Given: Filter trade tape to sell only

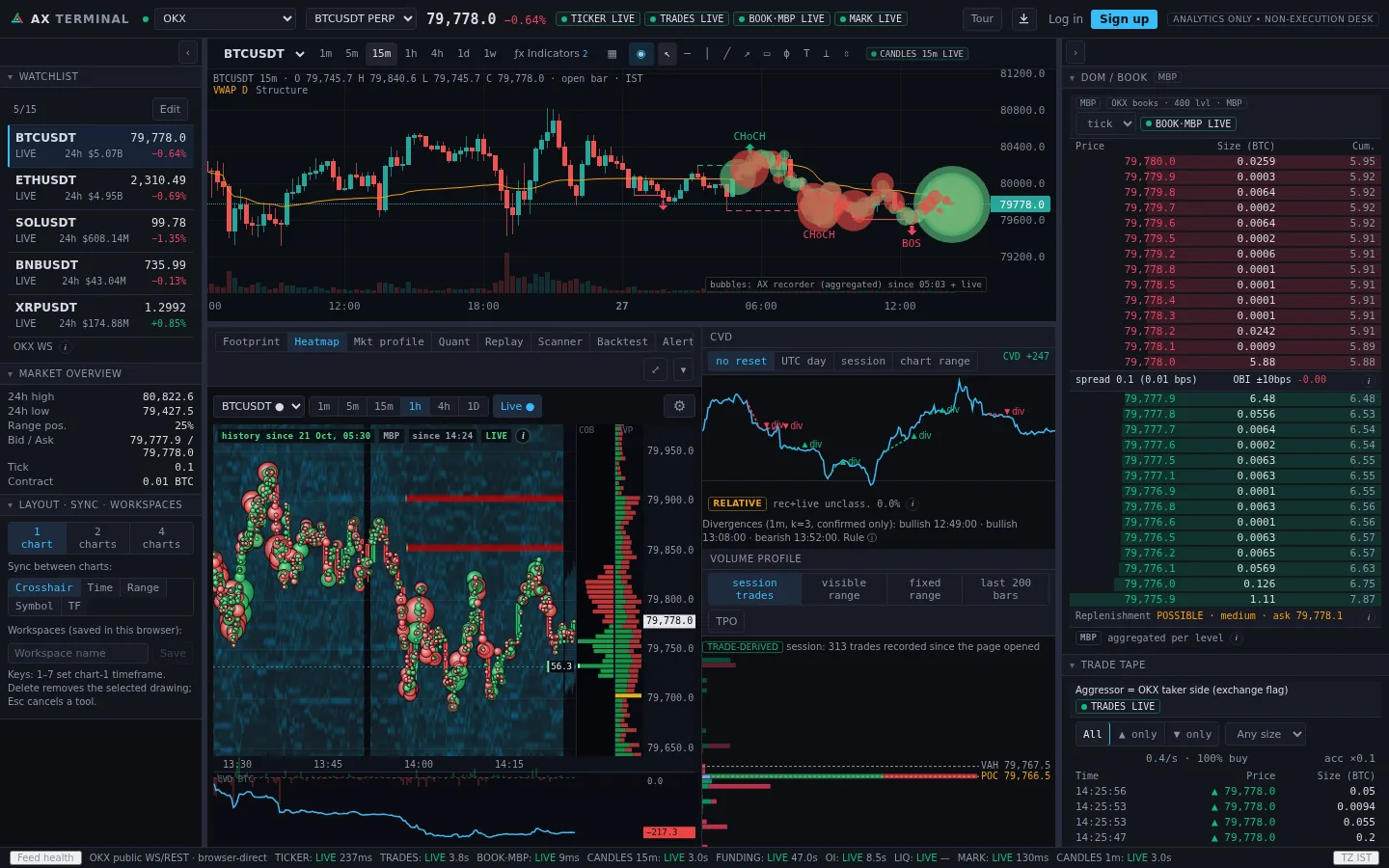Looking at the screenshot, I should point(1192,734).
